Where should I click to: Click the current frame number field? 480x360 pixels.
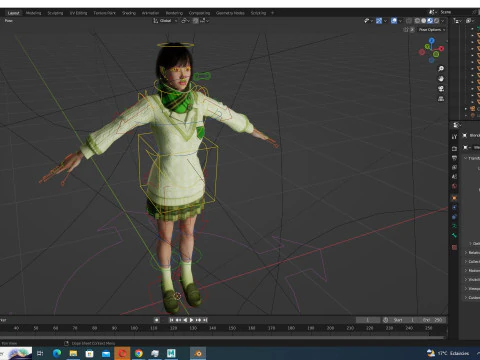coord(368,320)
